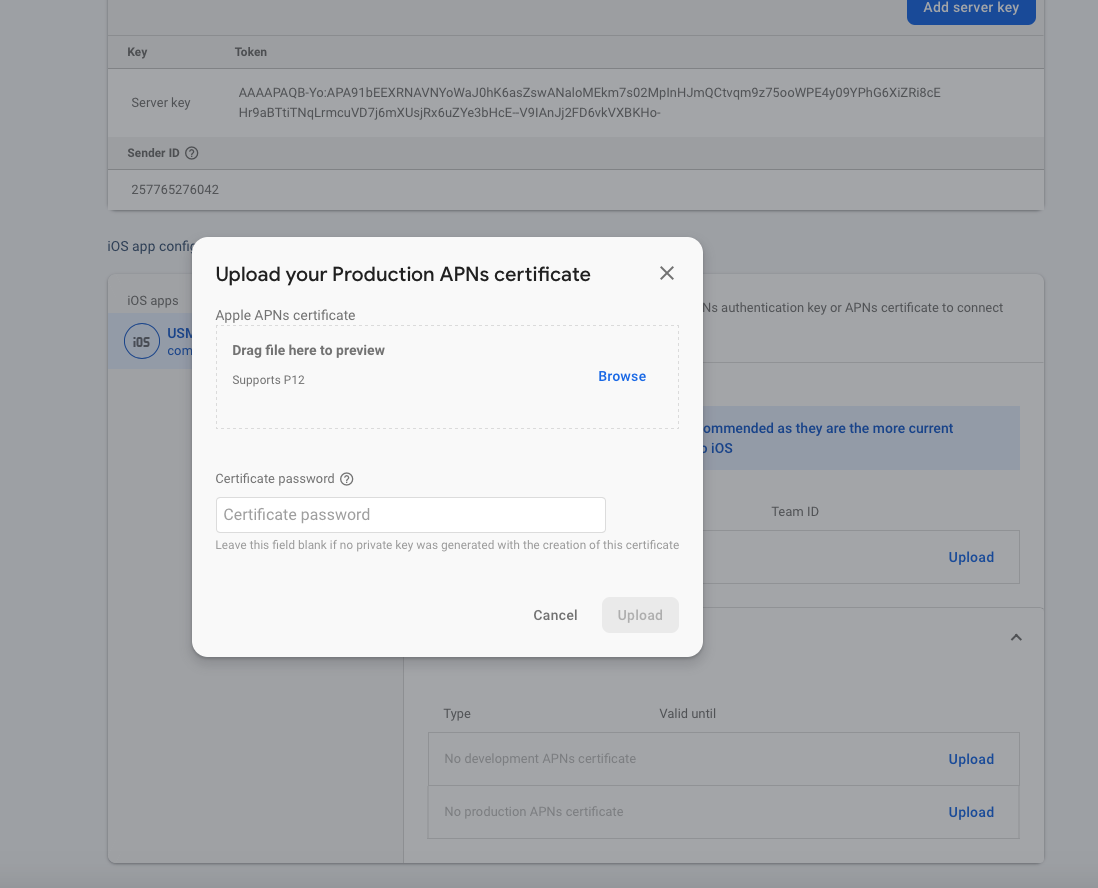Click the round iOS app icon
The image size is (1098, 888).
pos(141,342)
